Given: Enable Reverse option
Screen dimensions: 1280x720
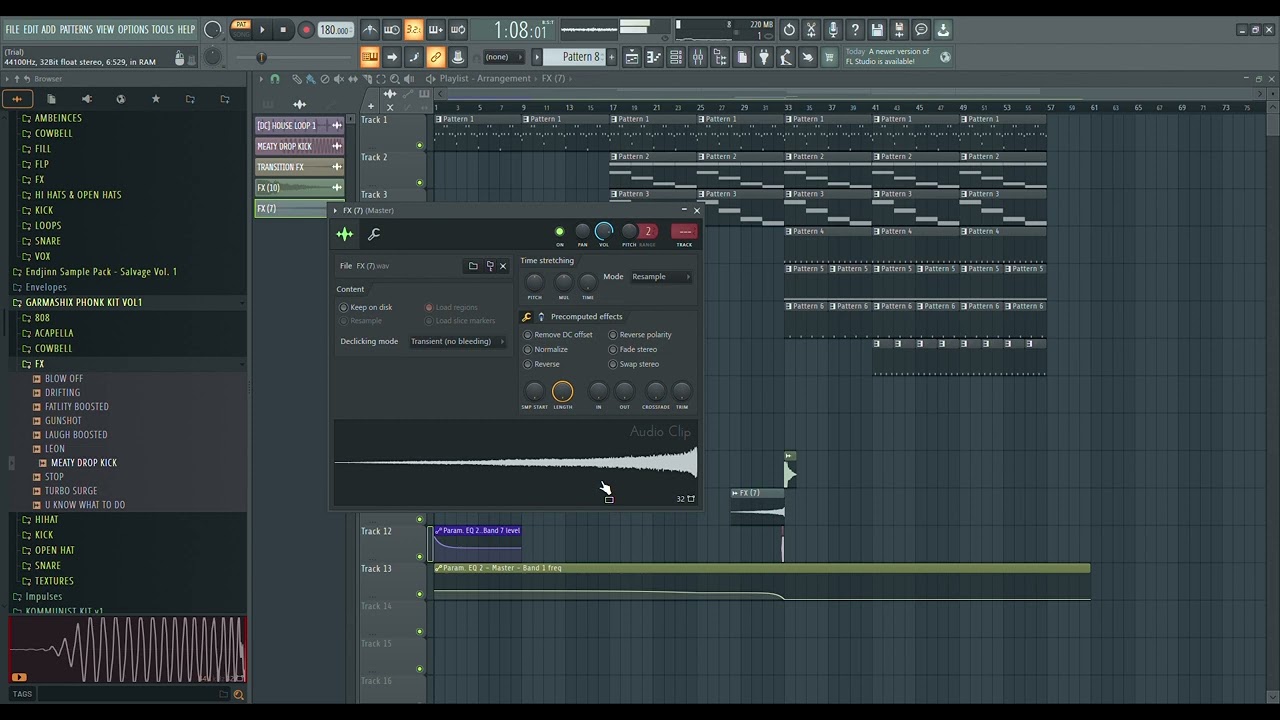Looking at the screenshot, I should coord(542,364).
